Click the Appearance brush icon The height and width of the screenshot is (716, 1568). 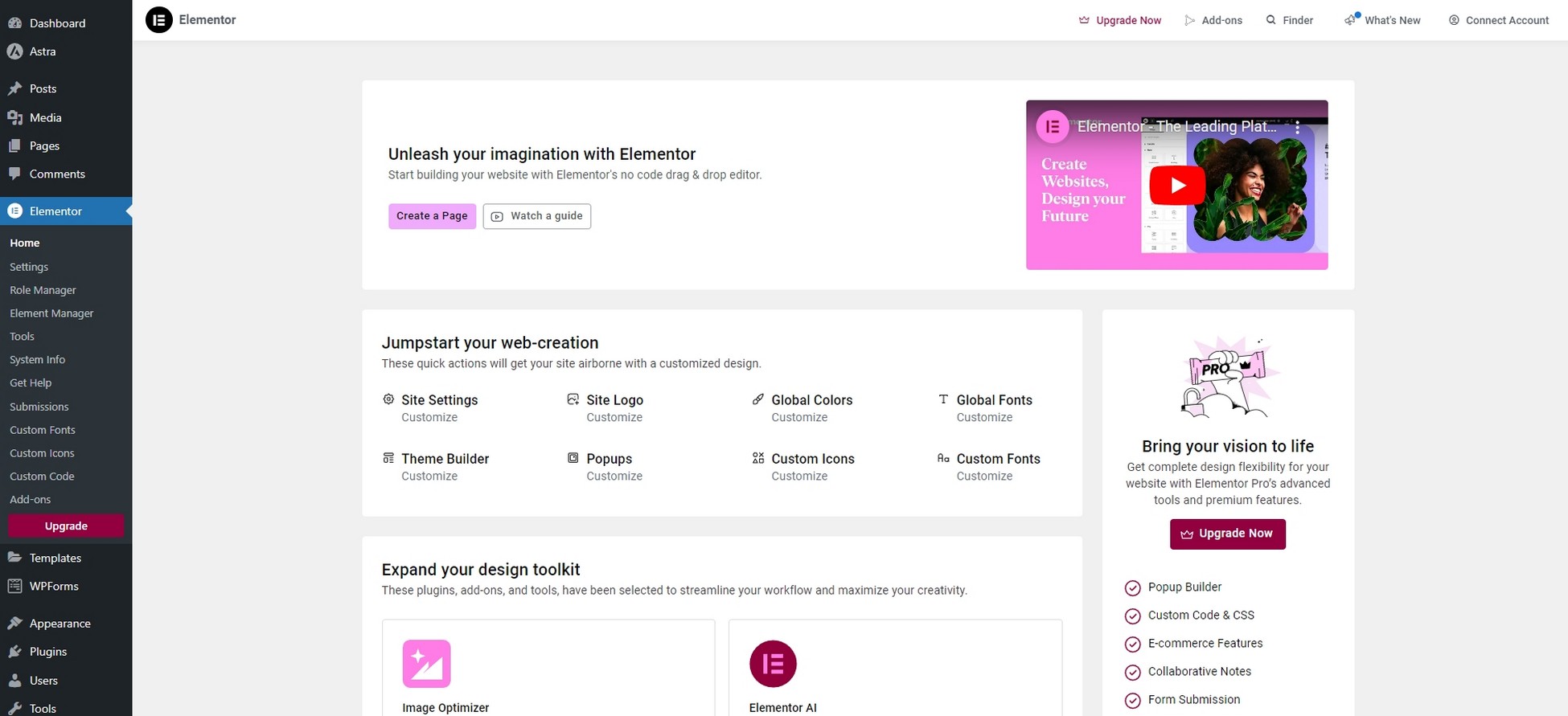pyautogui.click(x=14, y=623)
